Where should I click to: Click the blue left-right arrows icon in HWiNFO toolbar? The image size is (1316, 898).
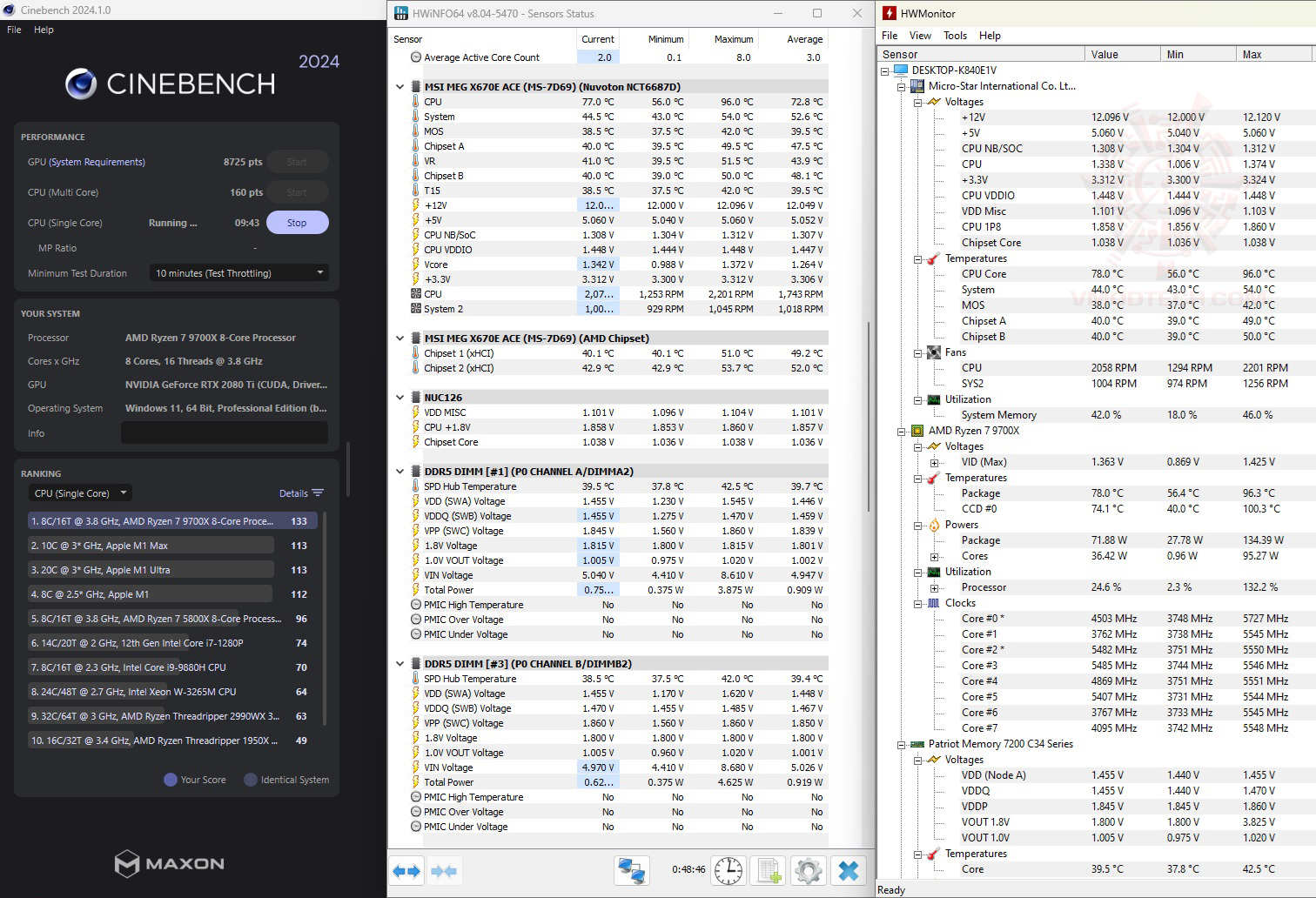click(x=406, y=870)
